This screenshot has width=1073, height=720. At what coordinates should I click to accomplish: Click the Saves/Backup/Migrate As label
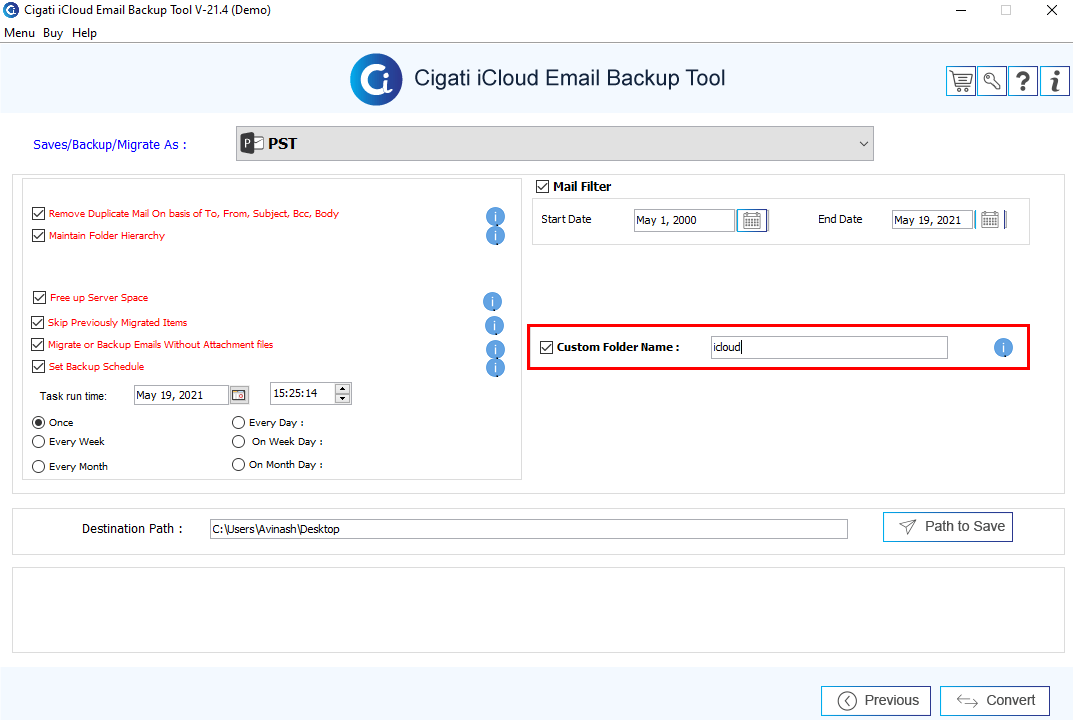[109, 144]
